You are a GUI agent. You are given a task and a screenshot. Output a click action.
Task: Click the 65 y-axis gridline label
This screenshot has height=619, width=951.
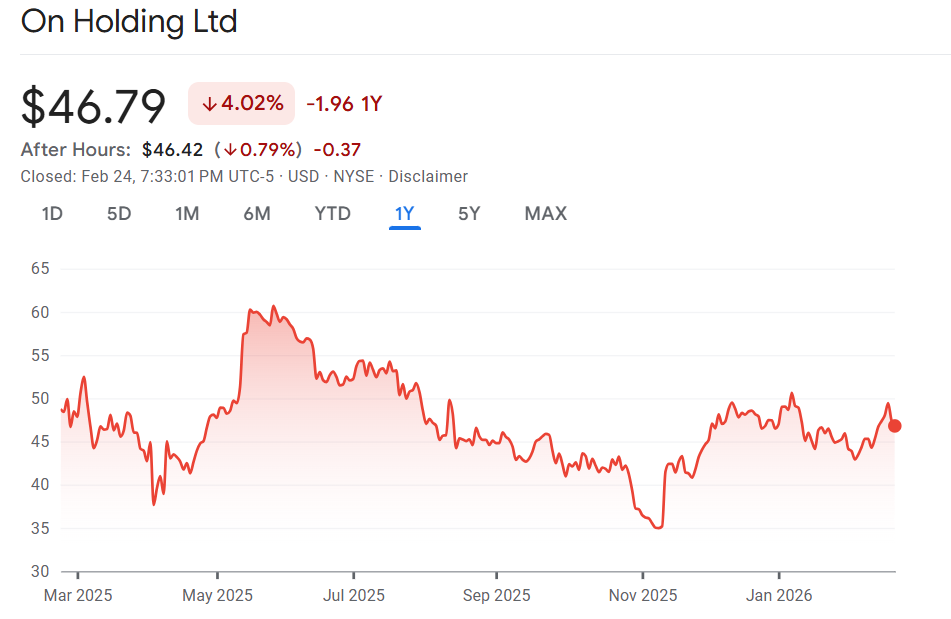pyautogui.click(x=40, y=269)
